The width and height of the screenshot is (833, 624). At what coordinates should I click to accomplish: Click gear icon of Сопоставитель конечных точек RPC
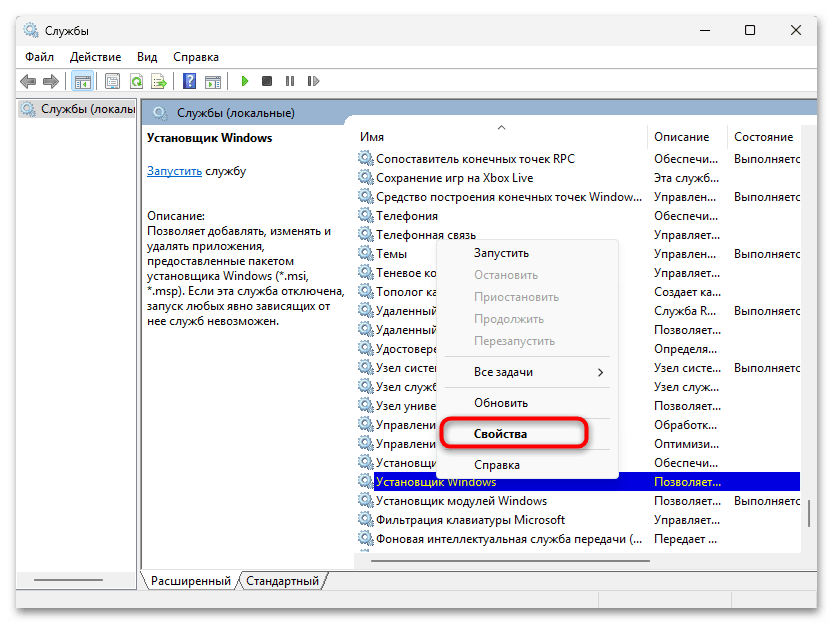pos(366,158)
